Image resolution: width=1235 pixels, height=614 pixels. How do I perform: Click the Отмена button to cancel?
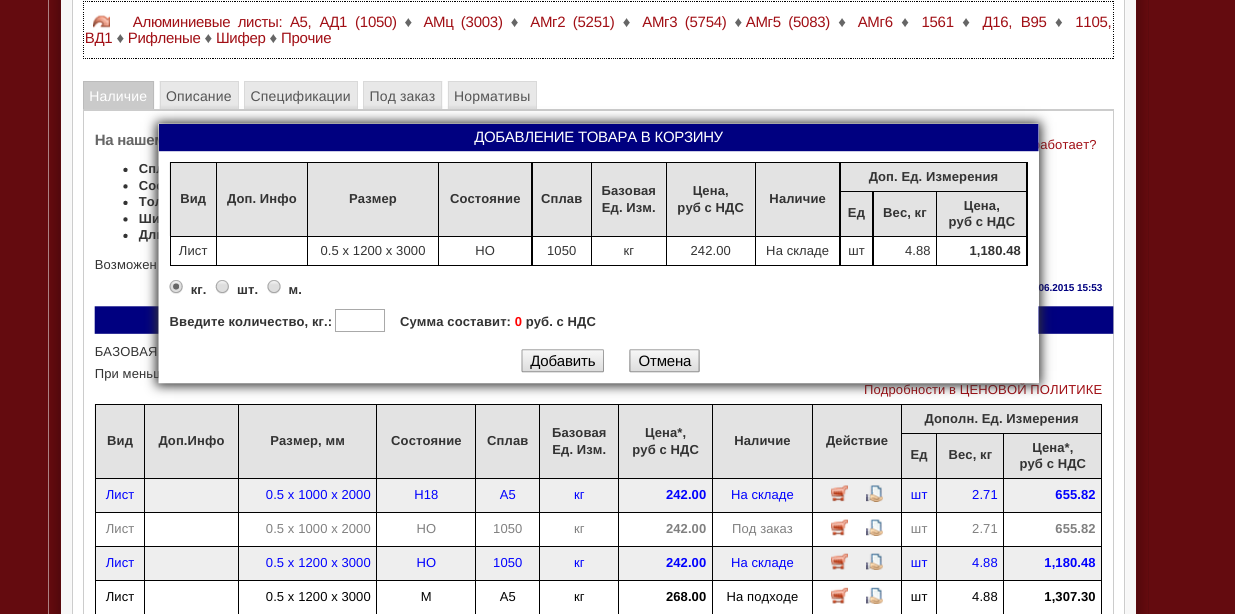[664, 361]
